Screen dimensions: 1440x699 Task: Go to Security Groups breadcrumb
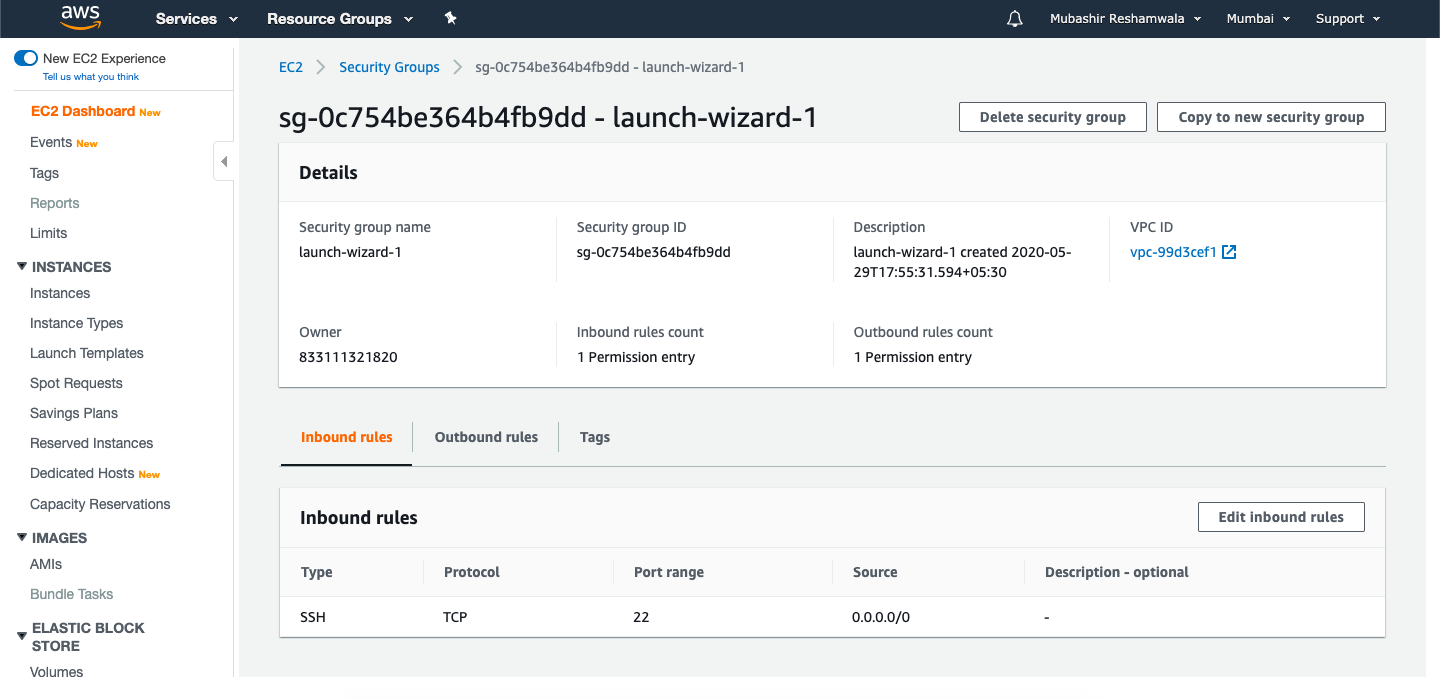pos(389,67)
